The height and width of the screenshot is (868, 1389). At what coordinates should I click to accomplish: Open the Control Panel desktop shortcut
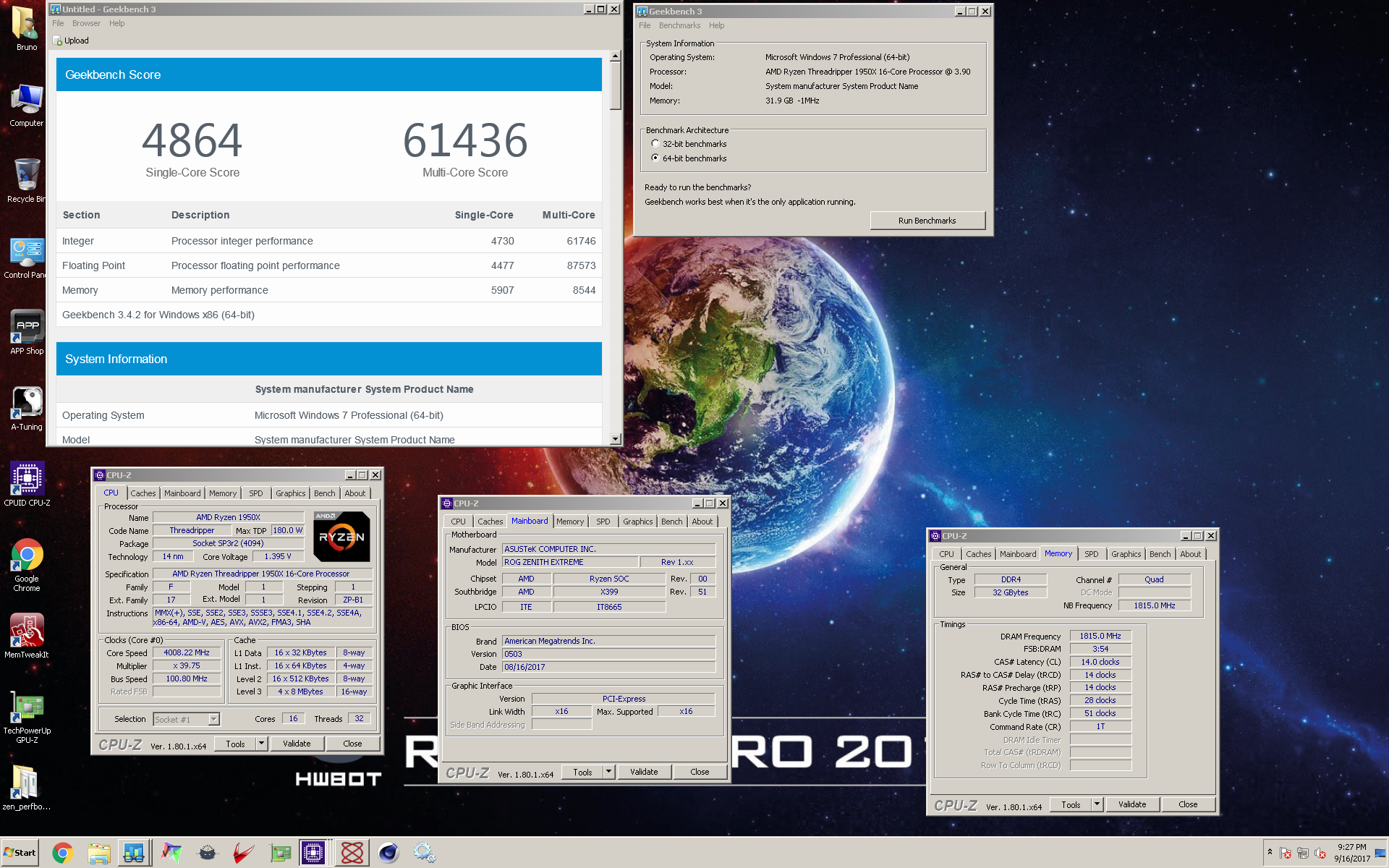point(26,258)
